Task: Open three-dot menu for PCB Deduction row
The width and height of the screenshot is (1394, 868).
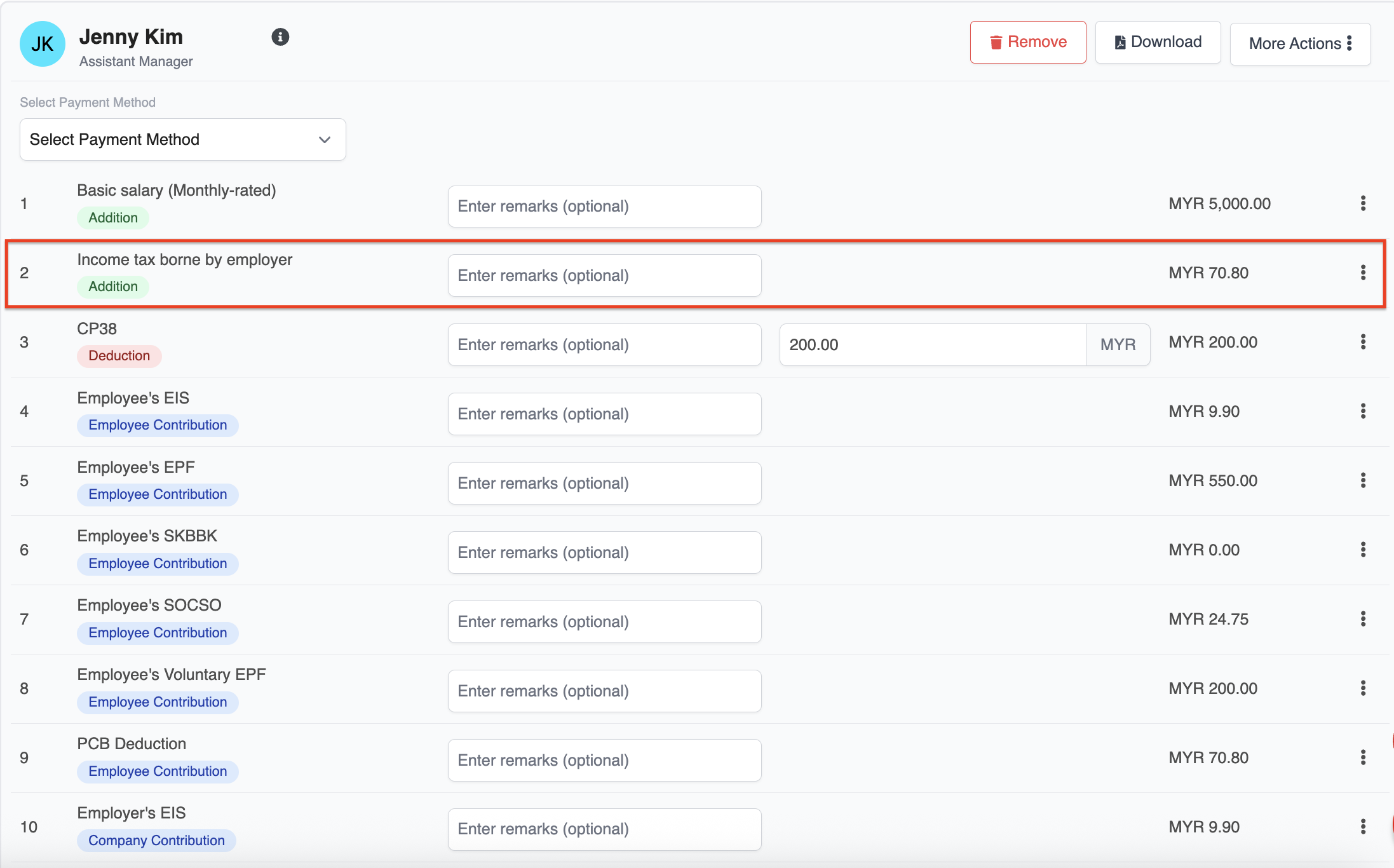Action: tap(1363, 757)
